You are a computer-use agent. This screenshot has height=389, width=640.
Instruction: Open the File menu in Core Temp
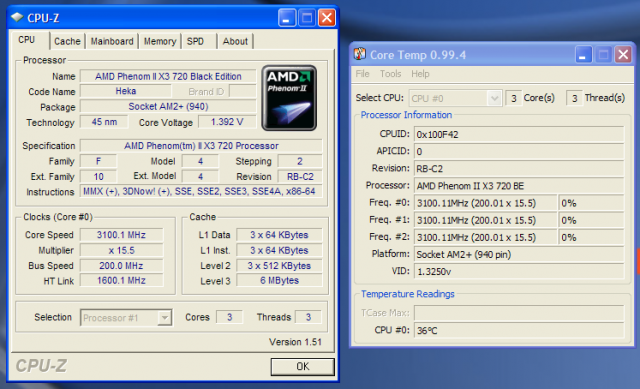coord(362,74)
